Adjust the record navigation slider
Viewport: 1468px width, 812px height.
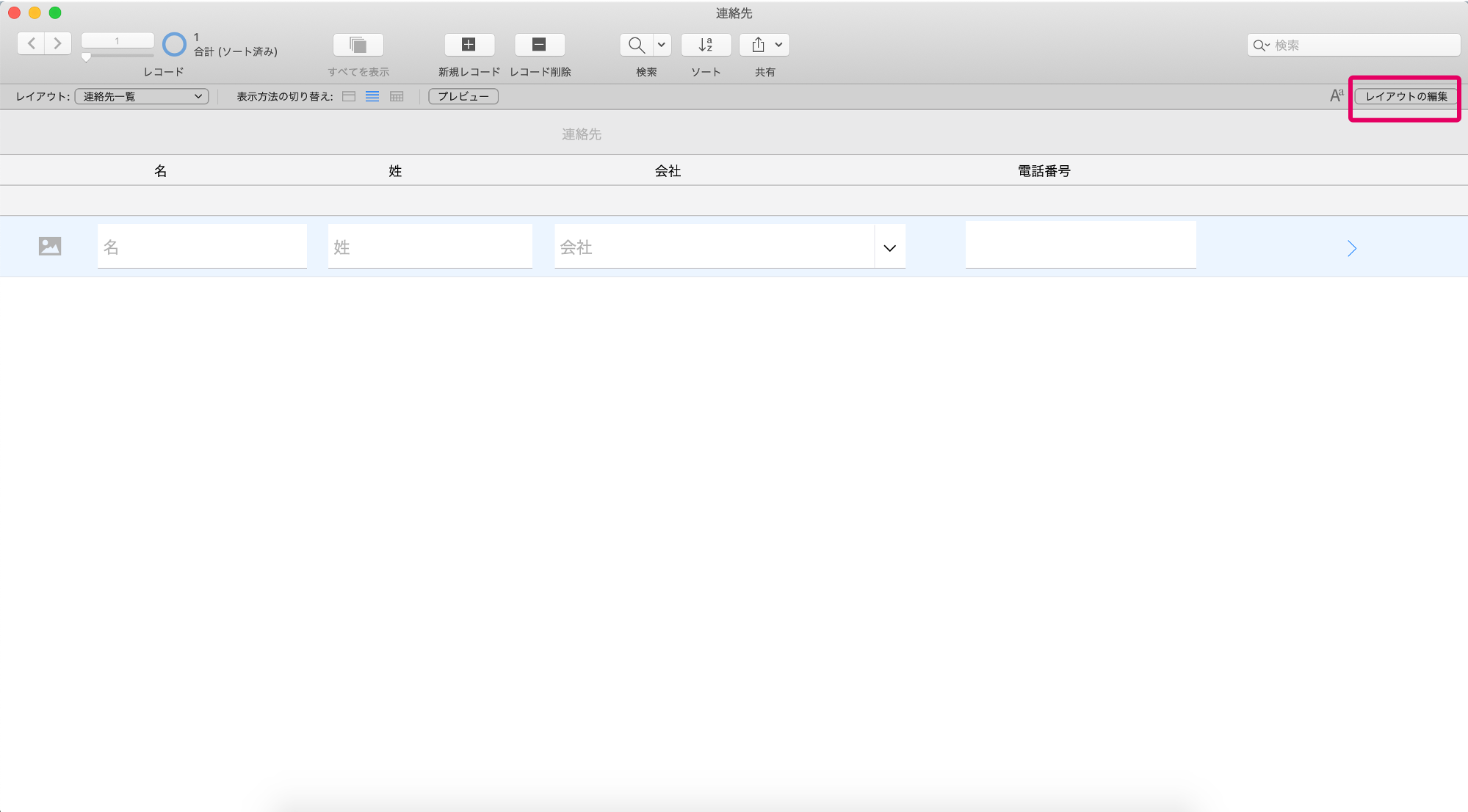(x=86, y=57)
